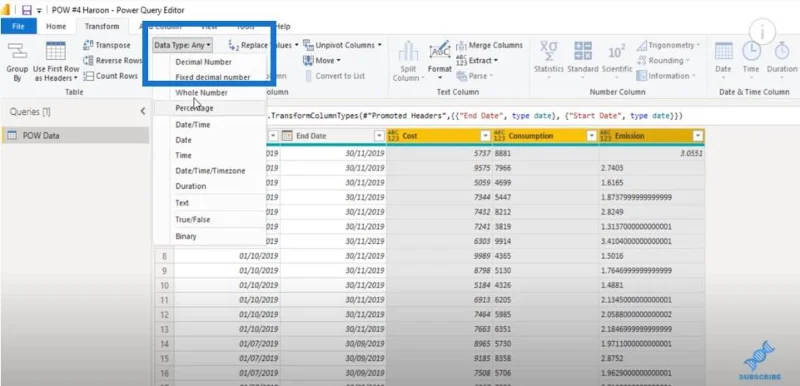Open Quick Access Toolbar customize arrow
800x386 pixels.
click(39, 11)
